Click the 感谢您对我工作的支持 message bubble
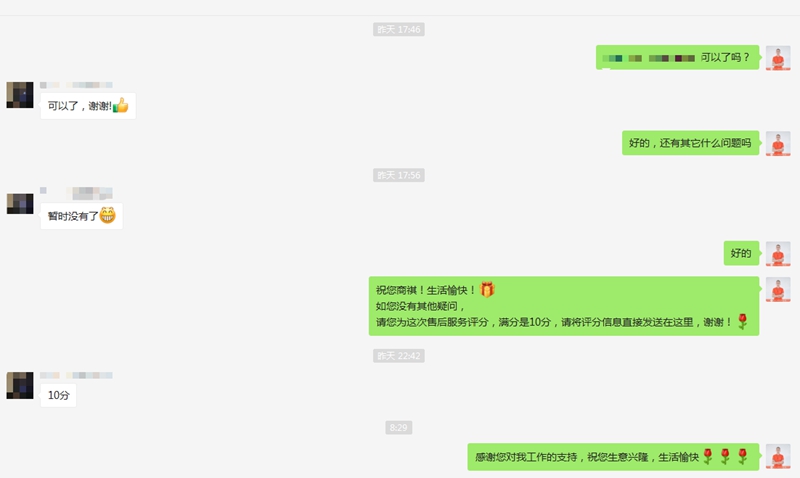The width and height of the screenshot is (800, 478). [613, 457]
